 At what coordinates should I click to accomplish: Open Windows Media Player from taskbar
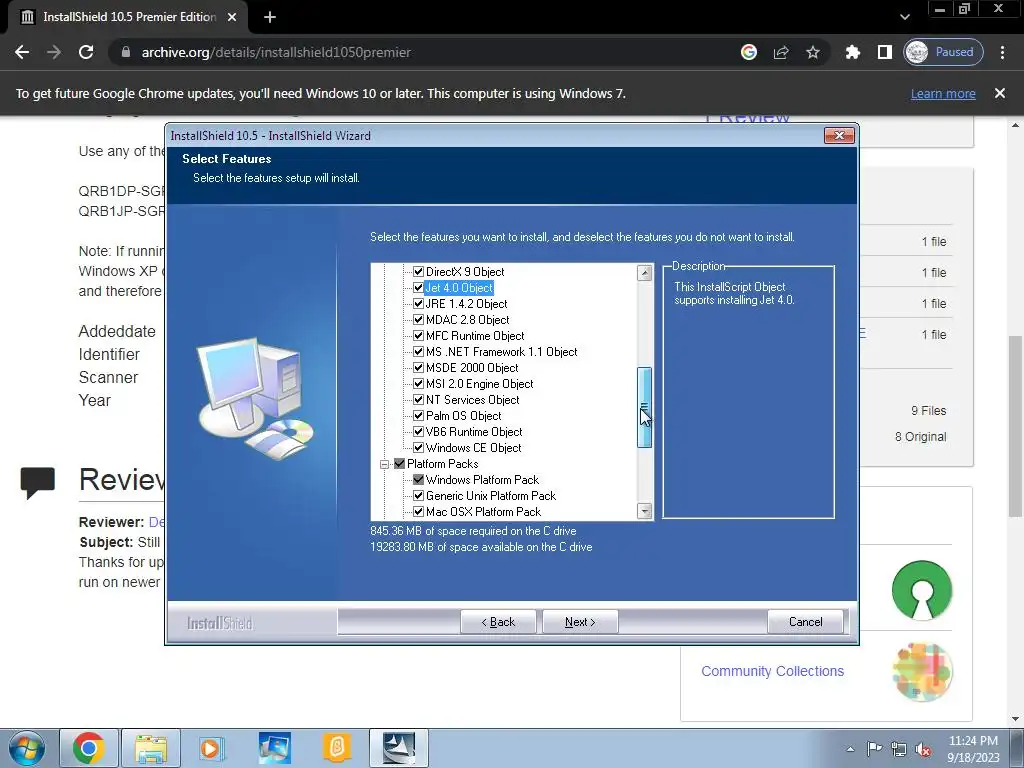point(211,748)
